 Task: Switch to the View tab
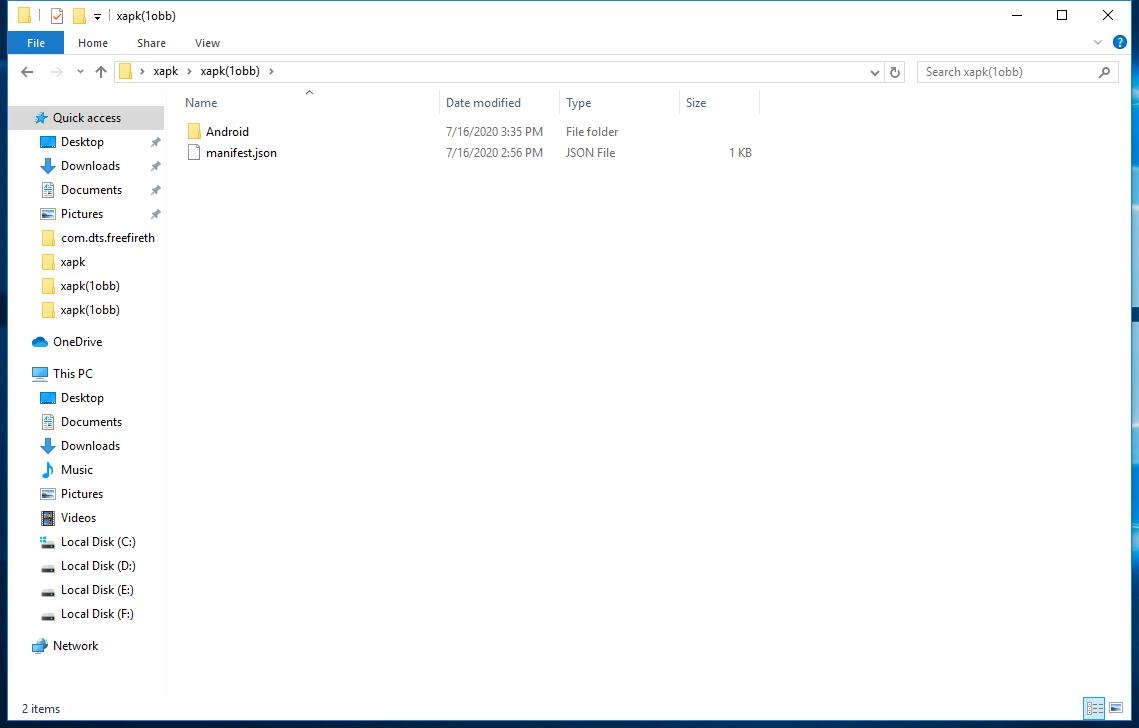(207, 43)
